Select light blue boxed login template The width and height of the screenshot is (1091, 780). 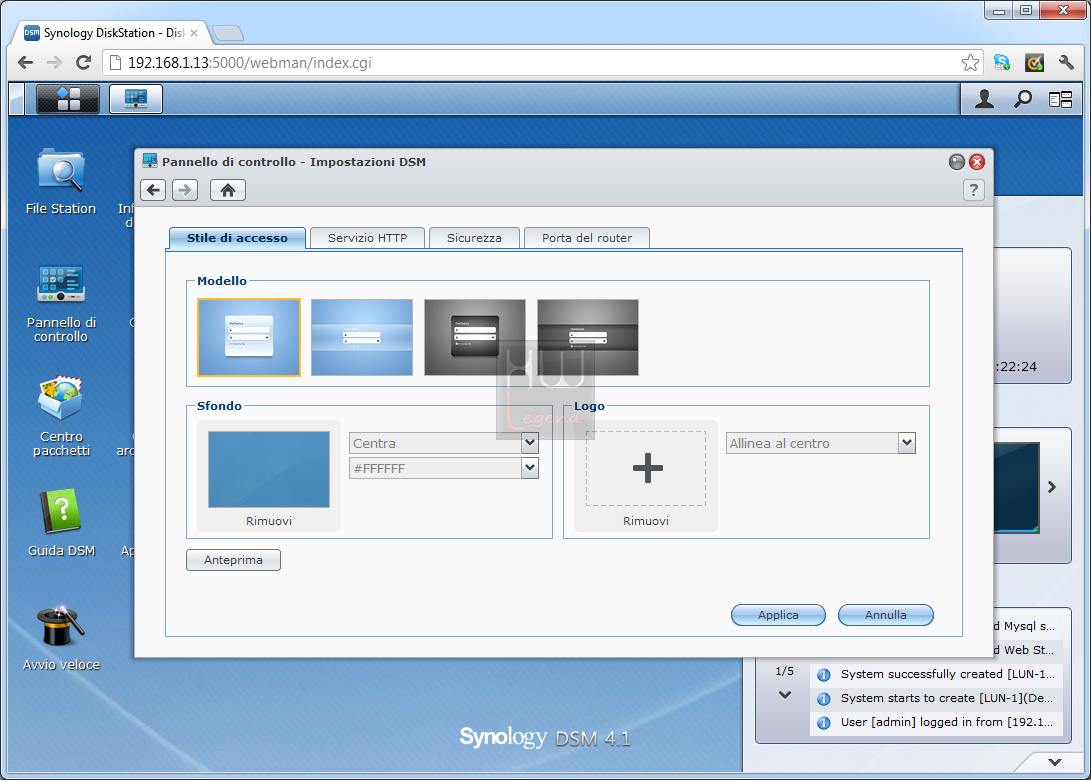point(249,337)
